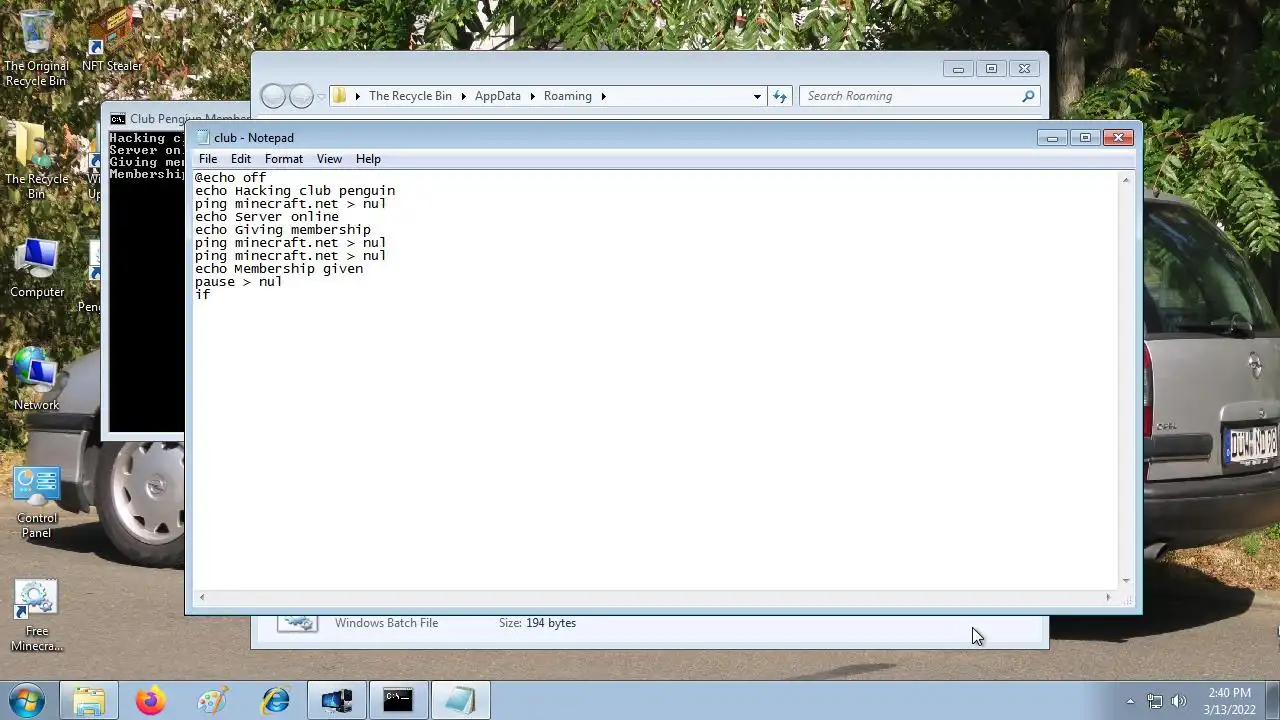Open the Notepad File menu
This screenshot has height=720, width=1280.
point(208,159)
